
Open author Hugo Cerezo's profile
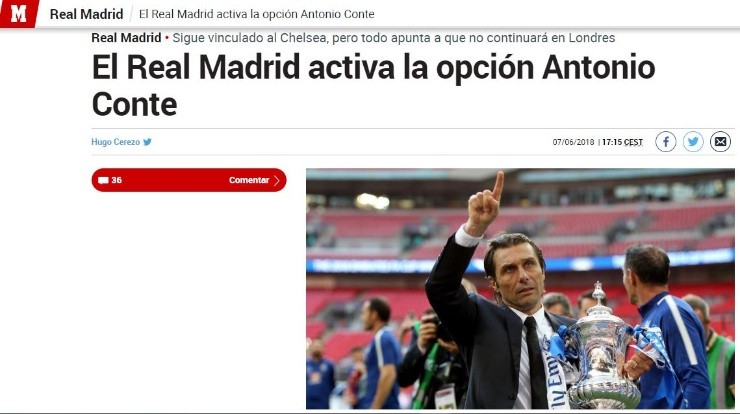116,142
